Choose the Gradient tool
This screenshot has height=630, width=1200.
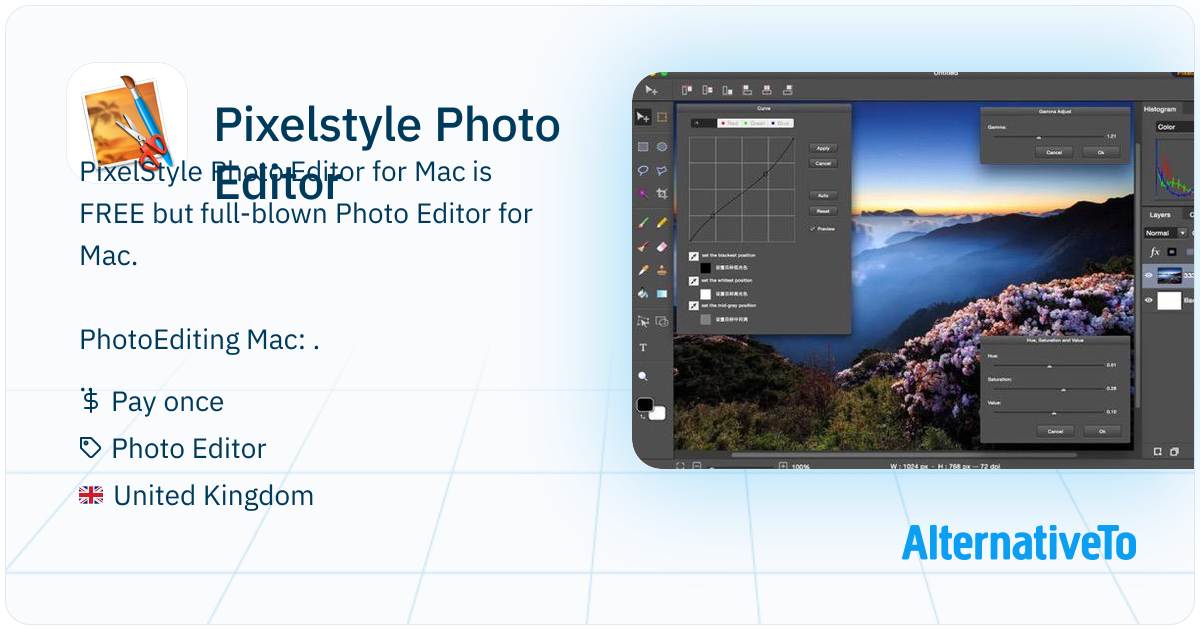pos(662,294)
